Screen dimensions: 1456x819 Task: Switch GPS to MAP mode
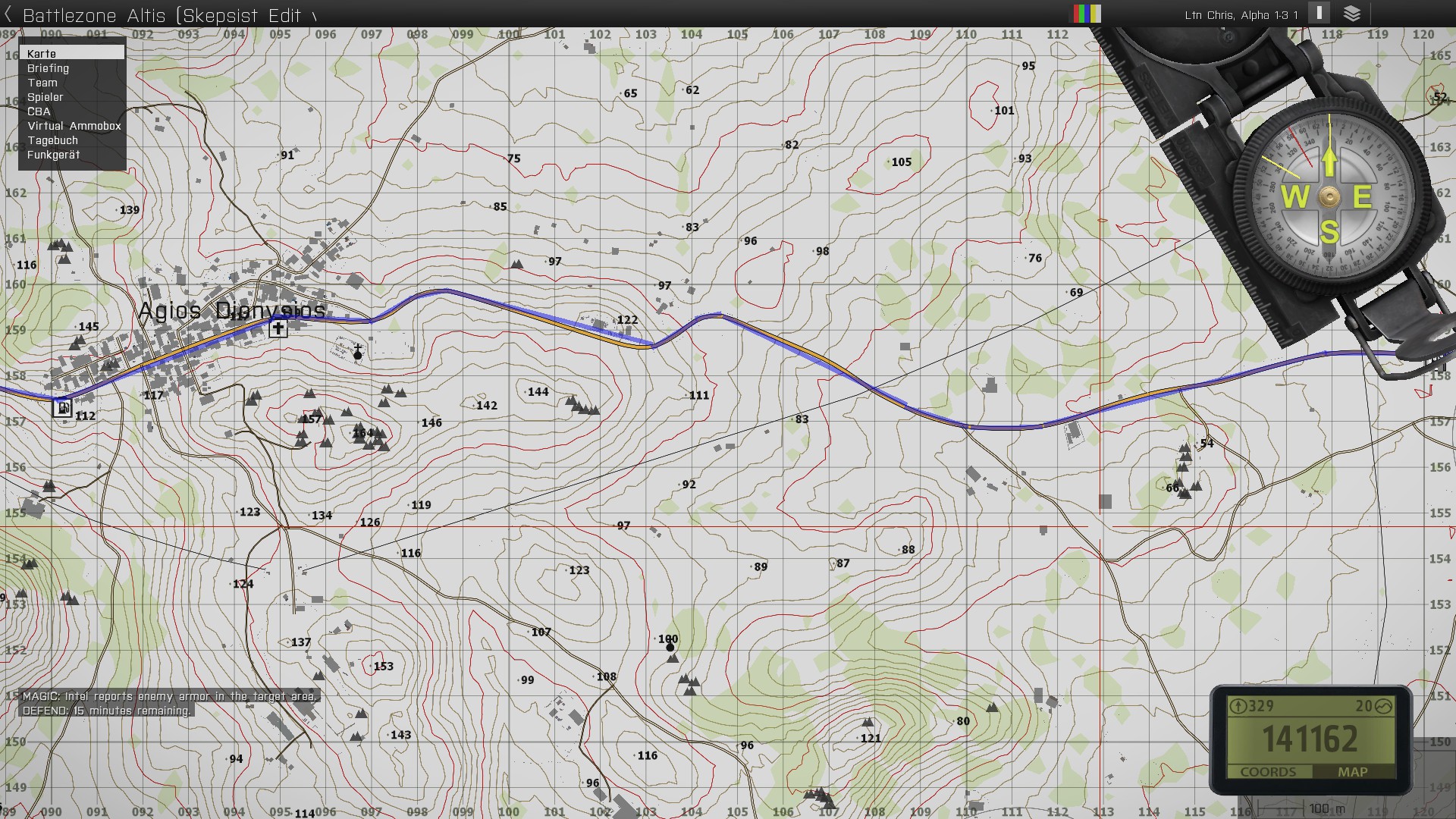1353,772
